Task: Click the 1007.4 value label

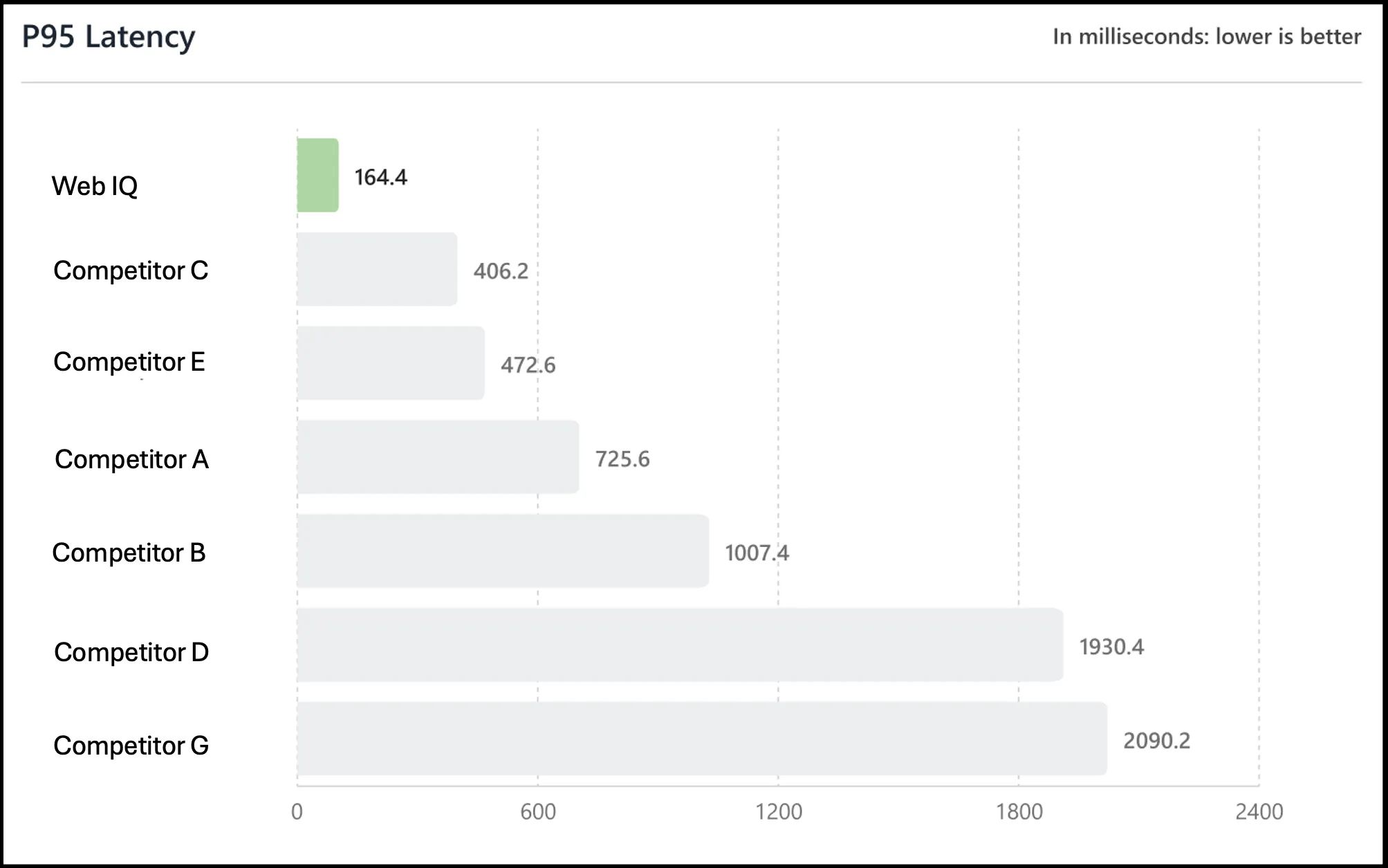Action: (757, 553)
